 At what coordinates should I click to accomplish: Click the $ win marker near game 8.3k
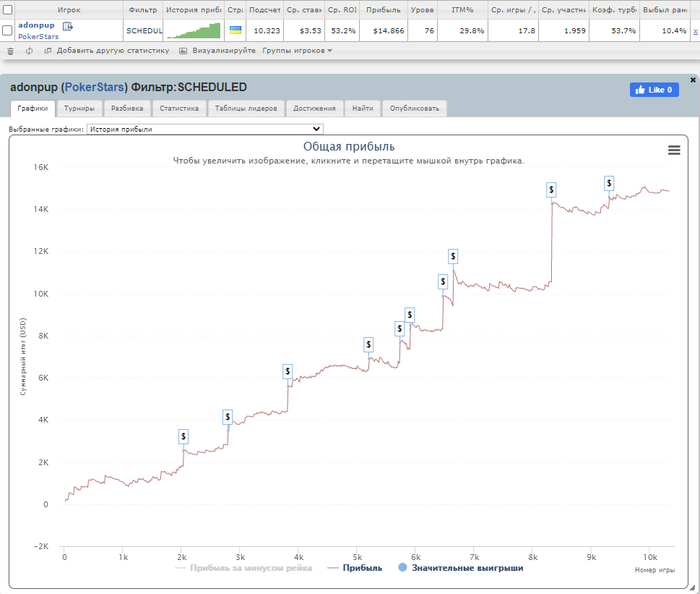[x=551, y=190]
